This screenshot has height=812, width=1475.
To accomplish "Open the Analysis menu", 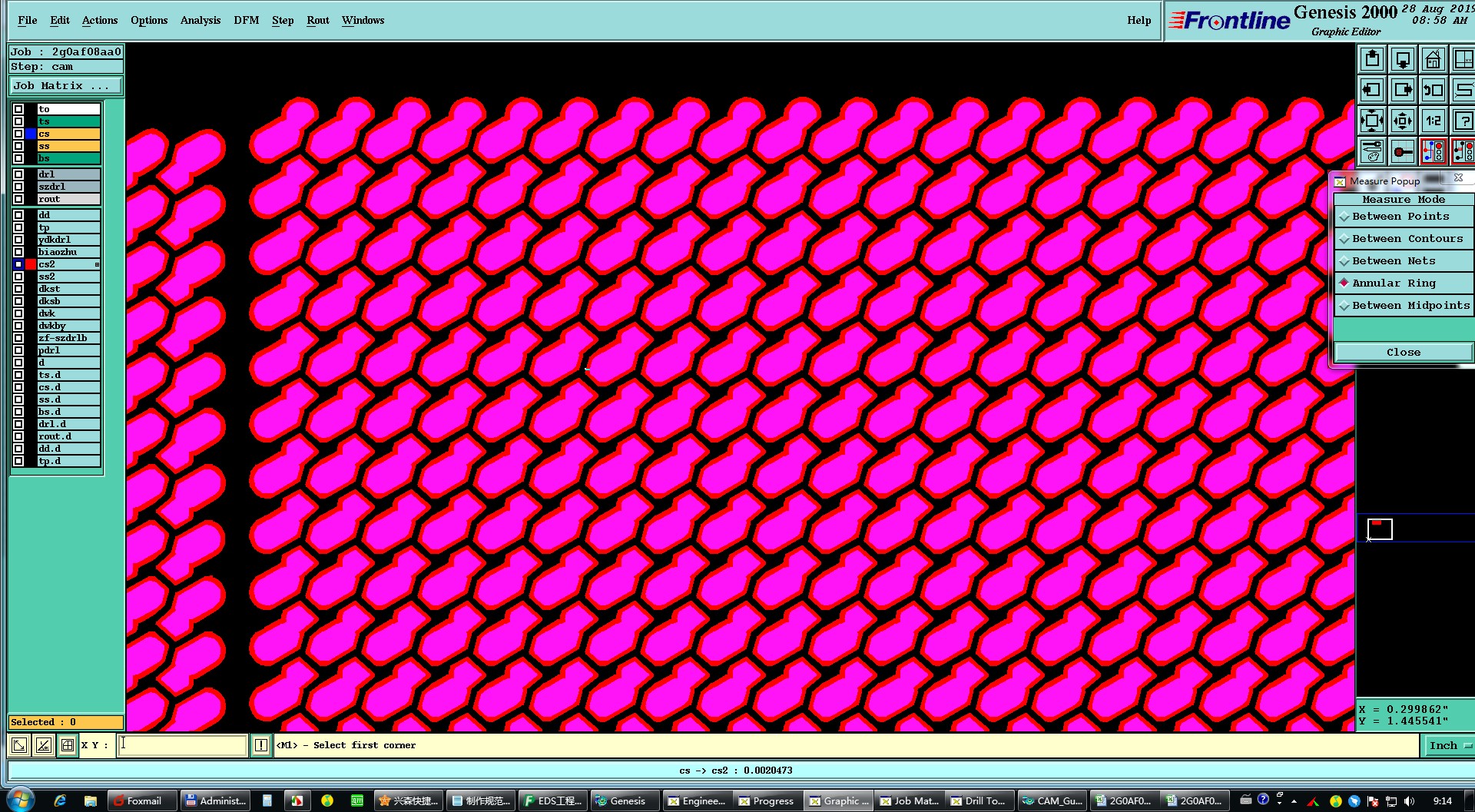I will pos(201,21).
